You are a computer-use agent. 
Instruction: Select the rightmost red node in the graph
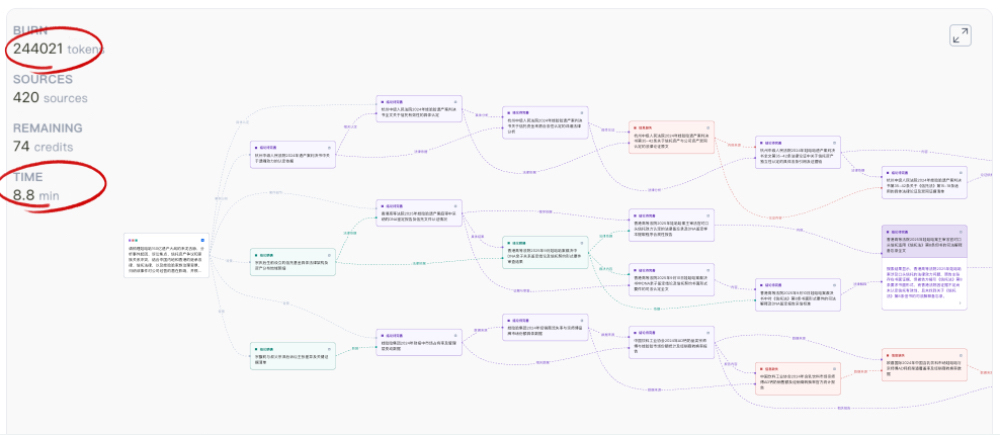tap(924, 365)
